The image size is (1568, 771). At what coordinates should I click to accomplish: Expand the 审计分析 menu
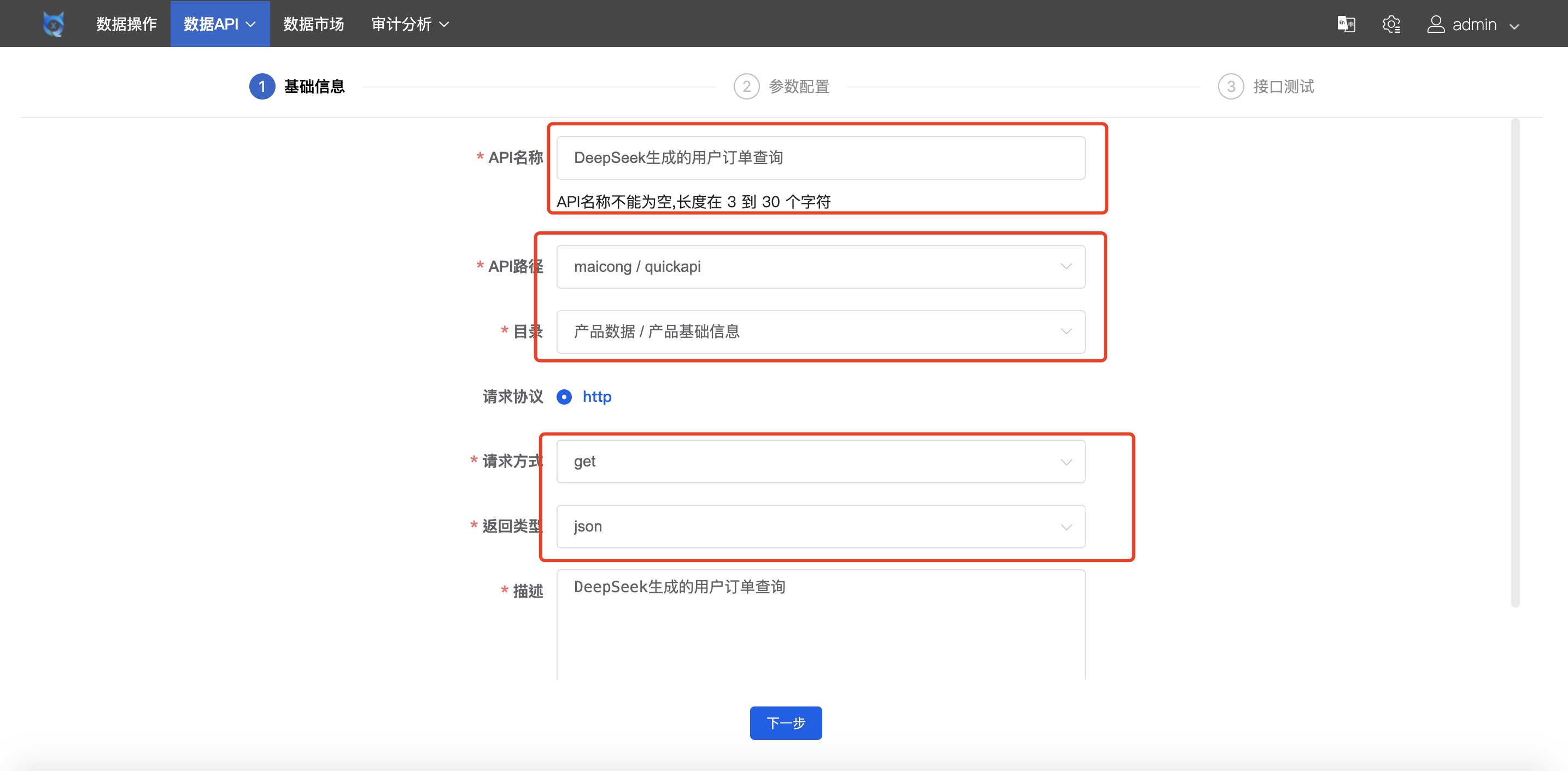pos(409,25)
